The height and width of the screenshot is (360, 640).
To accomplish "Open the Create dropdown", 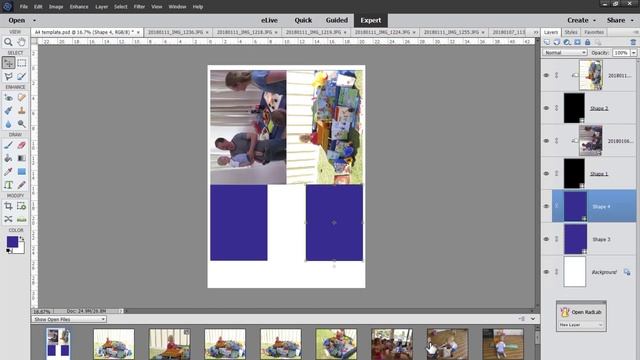I will pos(581,20).
